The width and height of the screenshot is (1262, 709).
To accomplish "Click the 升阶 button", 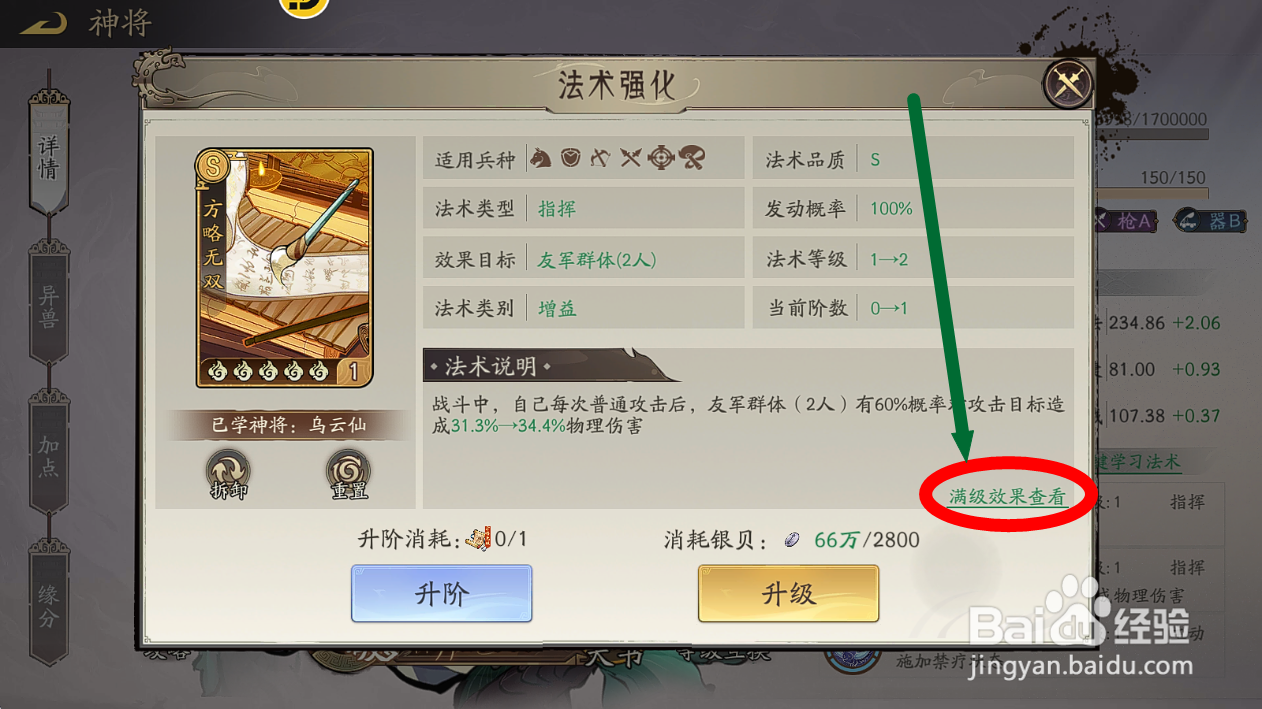I will pos(441,594).
